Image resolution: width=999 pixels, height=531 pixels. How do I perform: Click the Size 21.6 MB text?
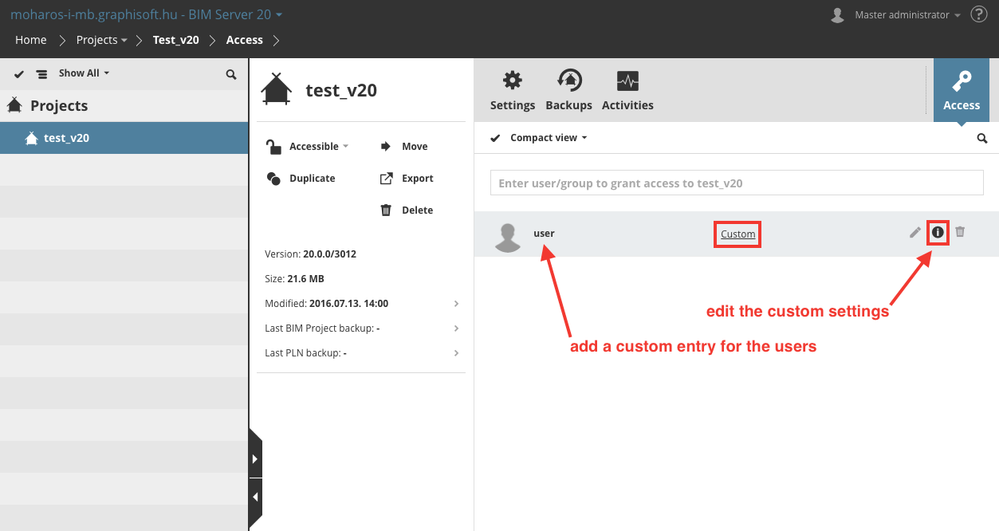pos(294,279)
